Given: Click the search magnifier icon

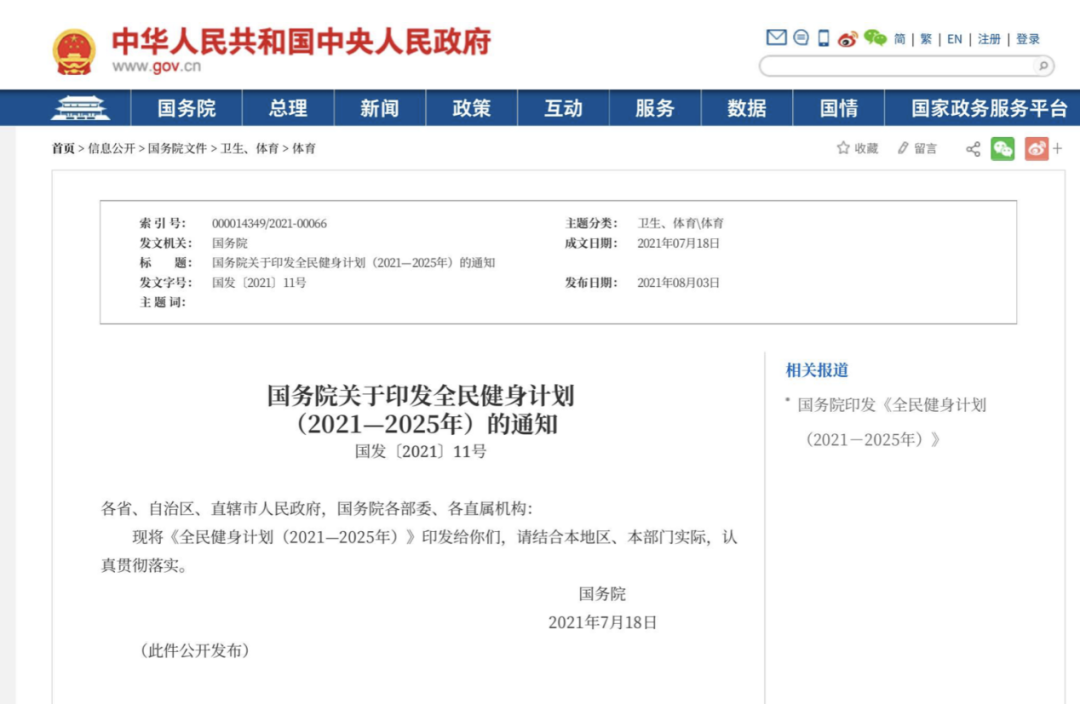Looking at the screenshot, I should (x=1042, y=66).
